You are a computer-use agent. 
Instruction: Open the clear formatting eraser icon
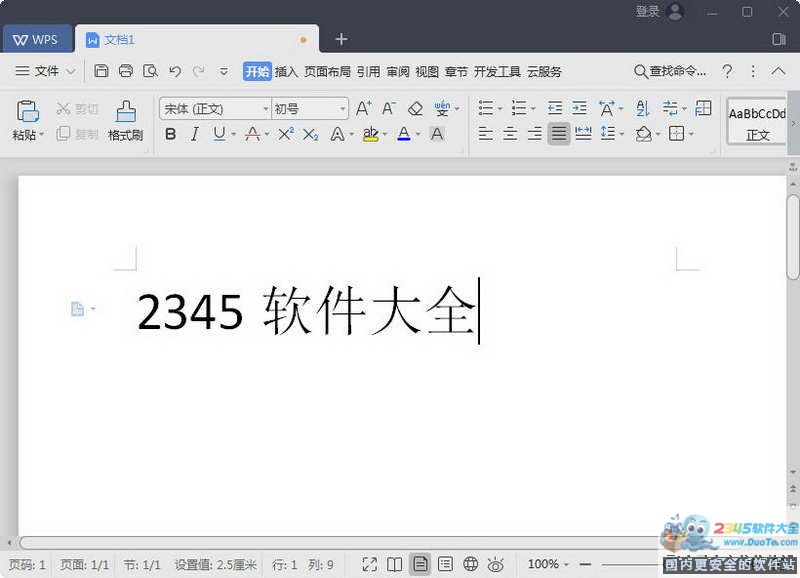(x=415, y=108)
